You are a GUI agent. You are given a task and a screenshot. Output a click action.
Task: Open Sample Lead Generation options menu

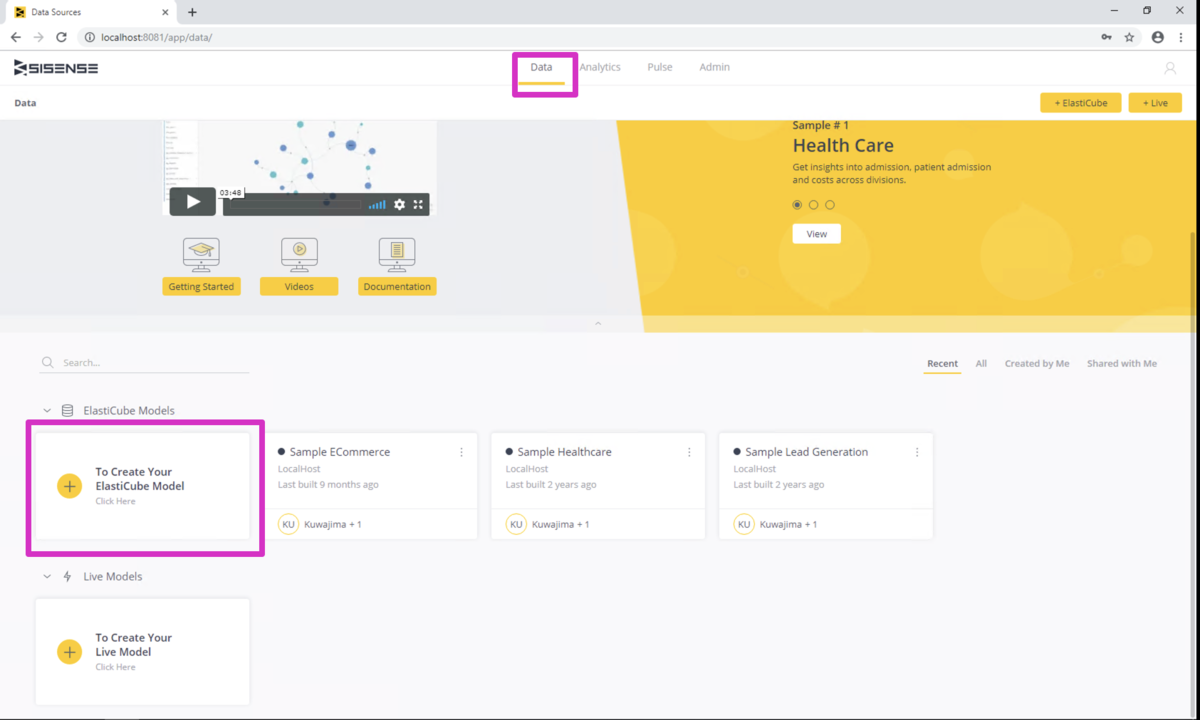tap(917, 452)
